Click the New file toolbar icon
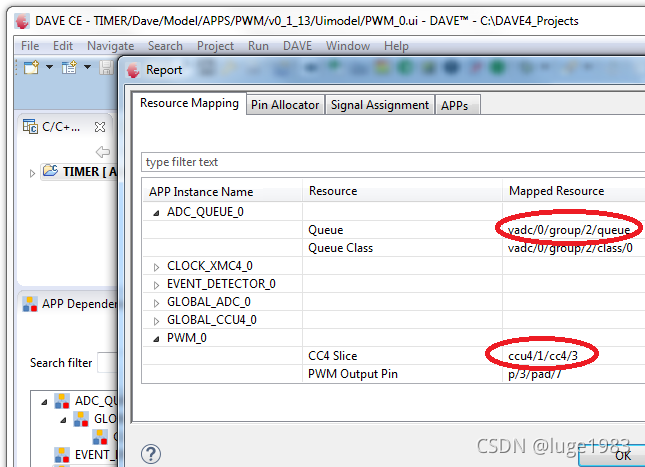This screenshot has height=467, width=645. (31, 67)
